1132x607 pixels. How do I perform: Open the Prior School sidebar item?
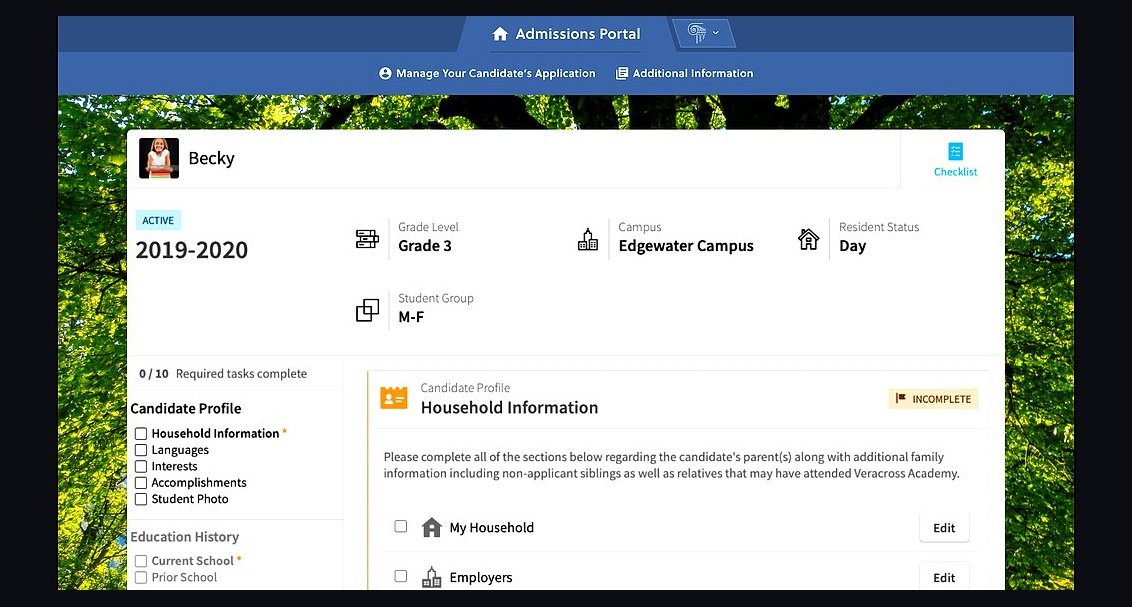pos(184,577)
